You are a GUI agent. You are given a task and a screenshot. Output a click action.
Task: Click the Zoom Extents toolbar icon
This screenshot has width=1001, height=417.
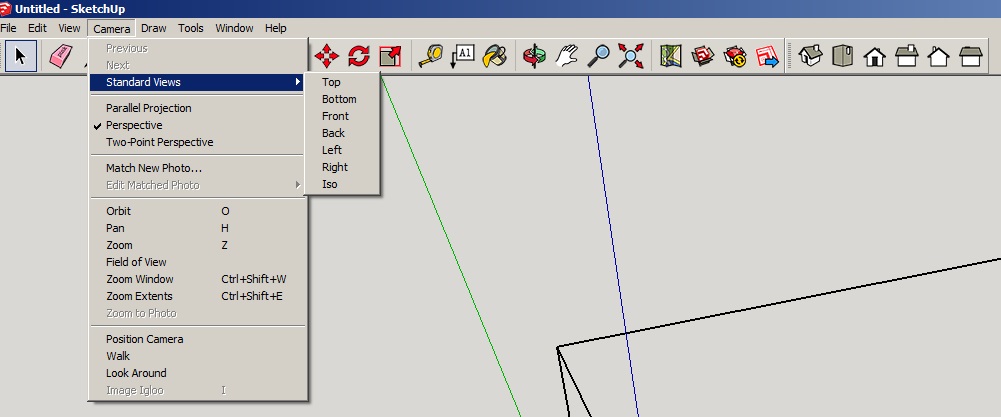[x=631, y=56]
